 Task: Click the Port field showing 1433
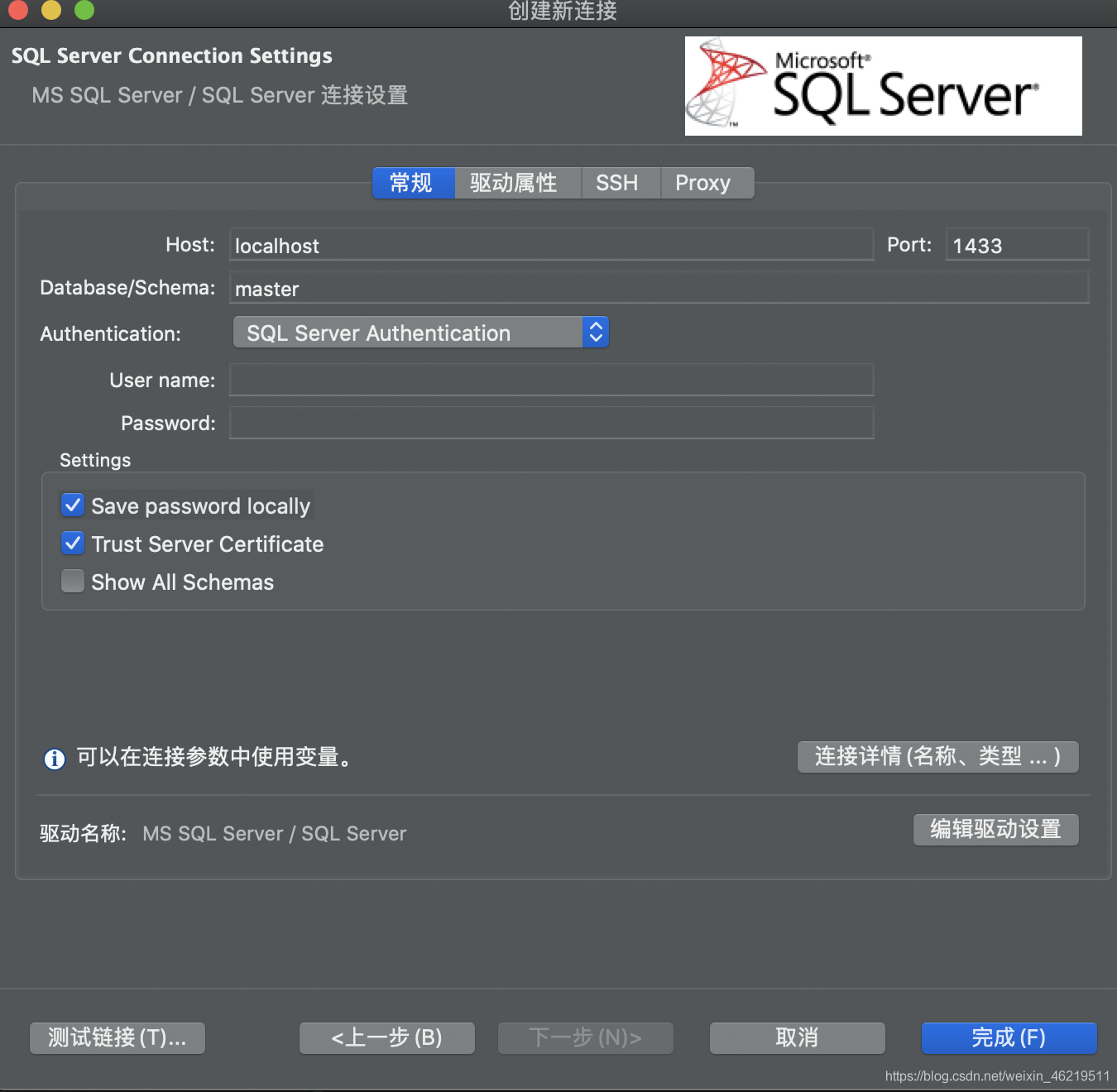coord(1017,245)
